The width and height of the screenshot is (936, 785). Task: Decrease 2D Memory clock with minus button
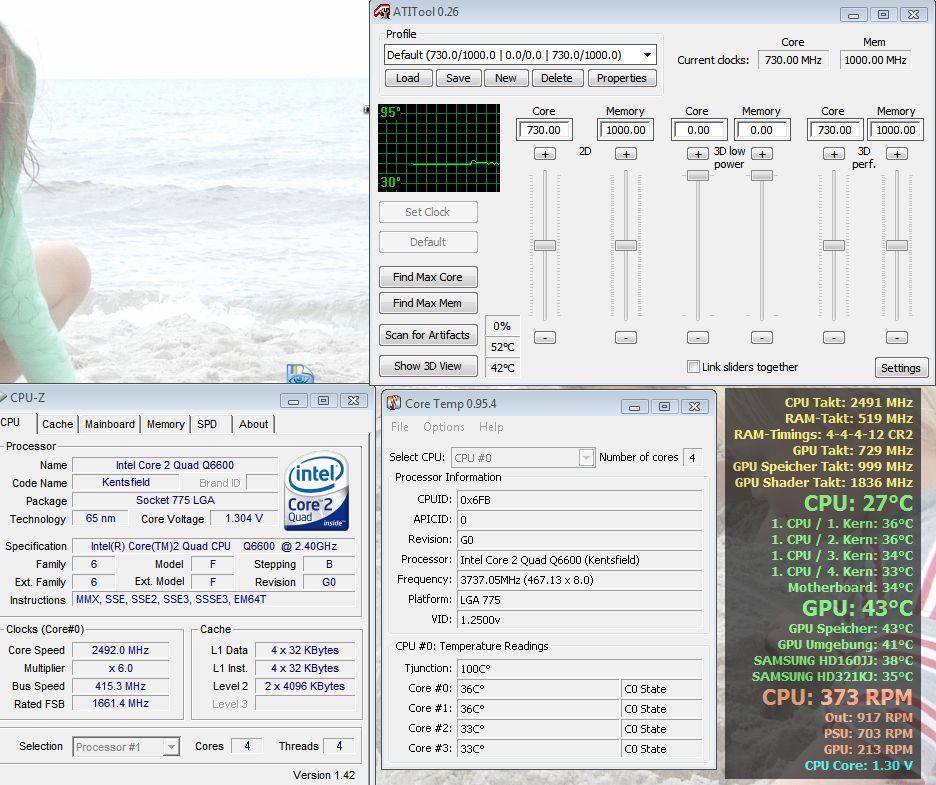coord(626,337)
